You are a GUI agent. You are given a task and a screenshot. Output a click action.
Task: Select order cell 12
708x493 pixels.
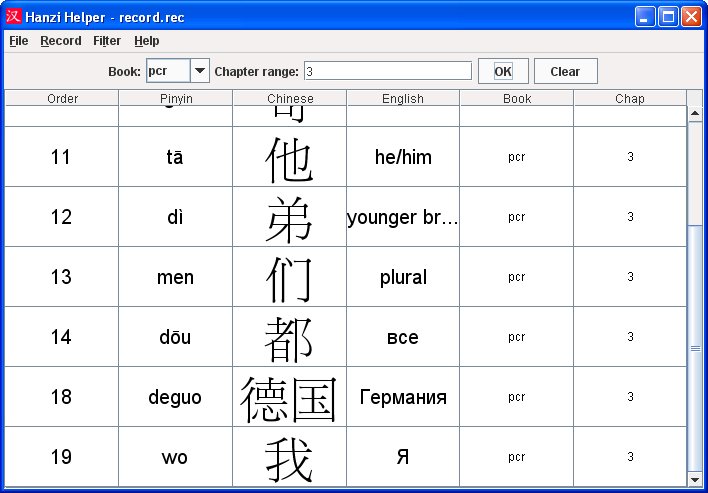tap(61, 217)
